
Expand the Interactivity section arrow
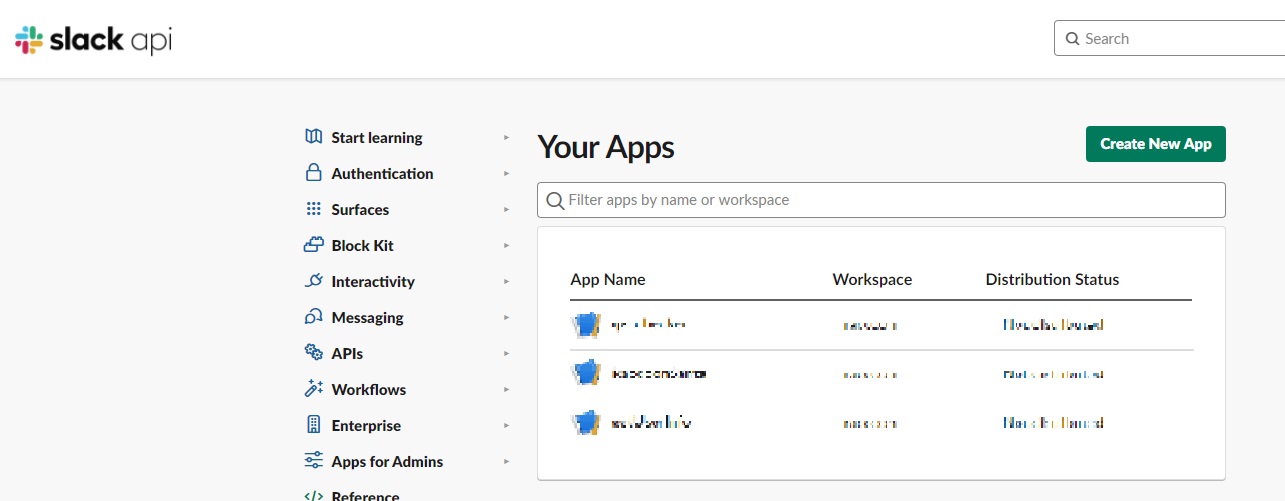[x=507, y=281]
